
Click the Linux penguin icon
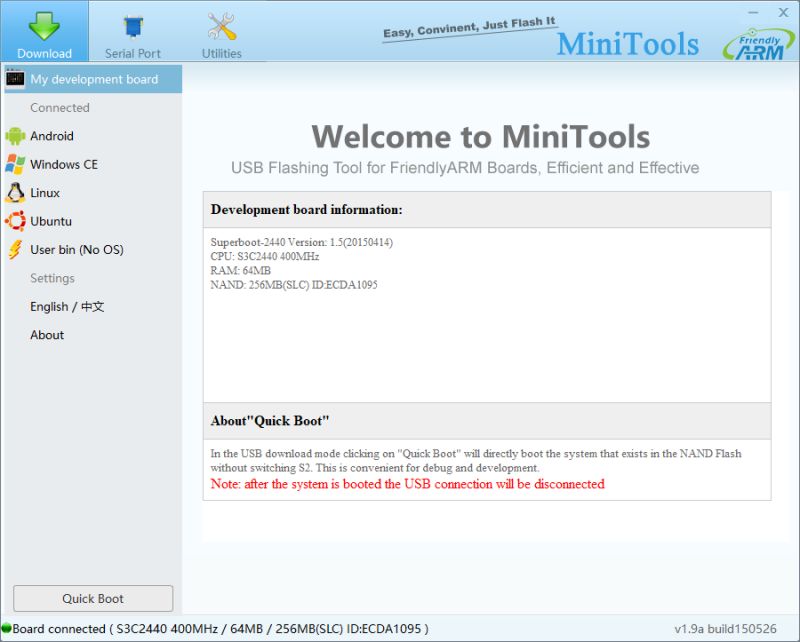pyautogui.click(x=15, y=193)
